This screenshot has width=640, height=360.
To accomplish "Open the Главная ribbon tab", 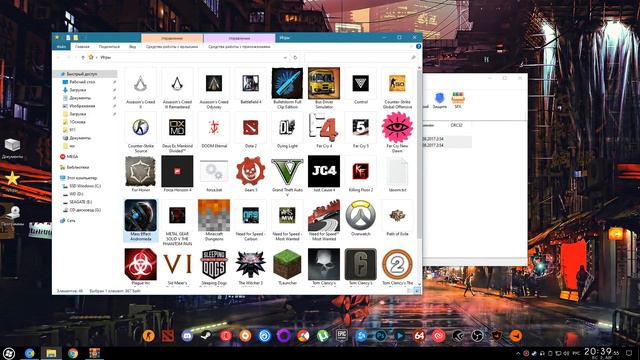I will point(82,47).
